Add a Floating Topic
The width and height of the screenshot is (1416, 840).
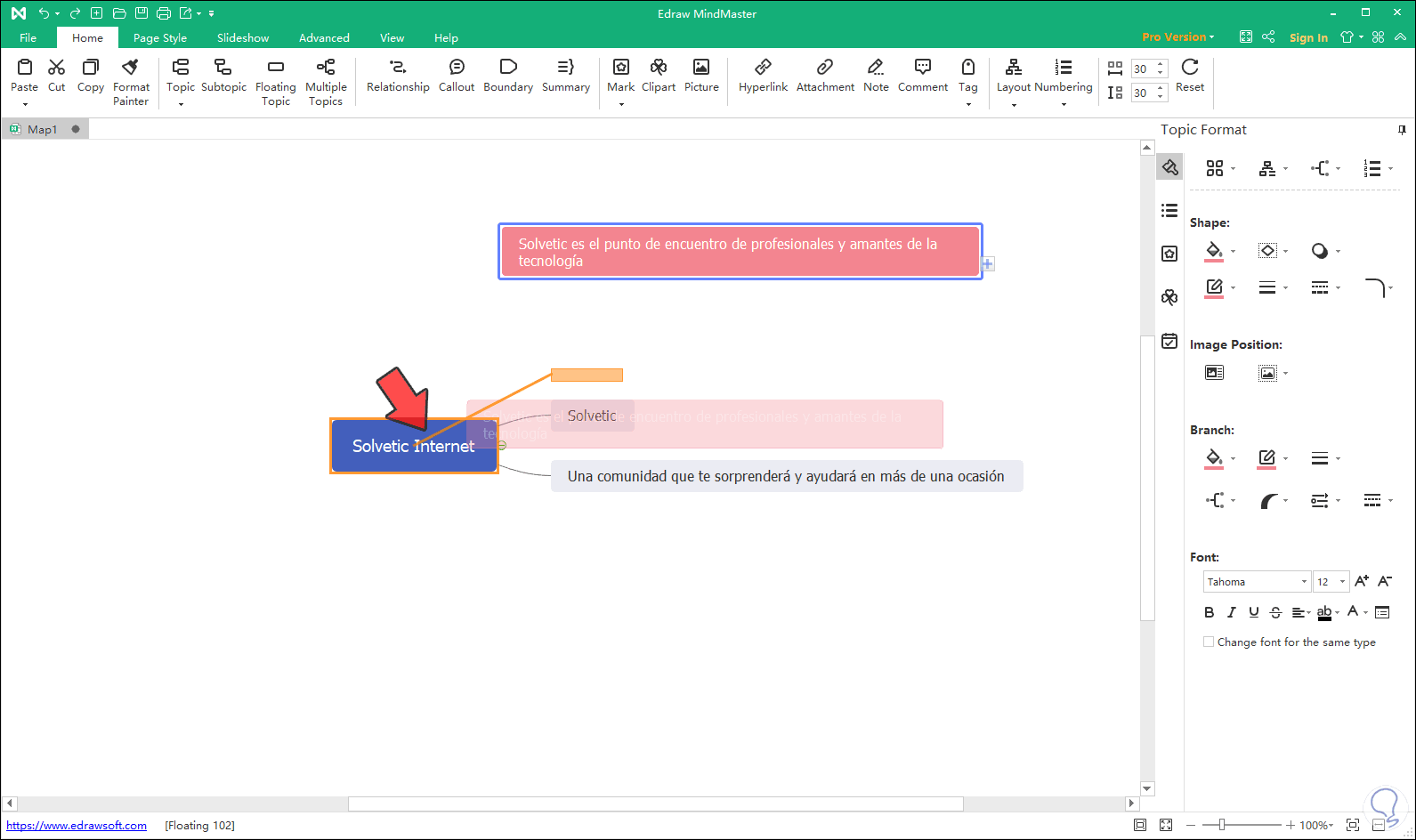point(275,82)
